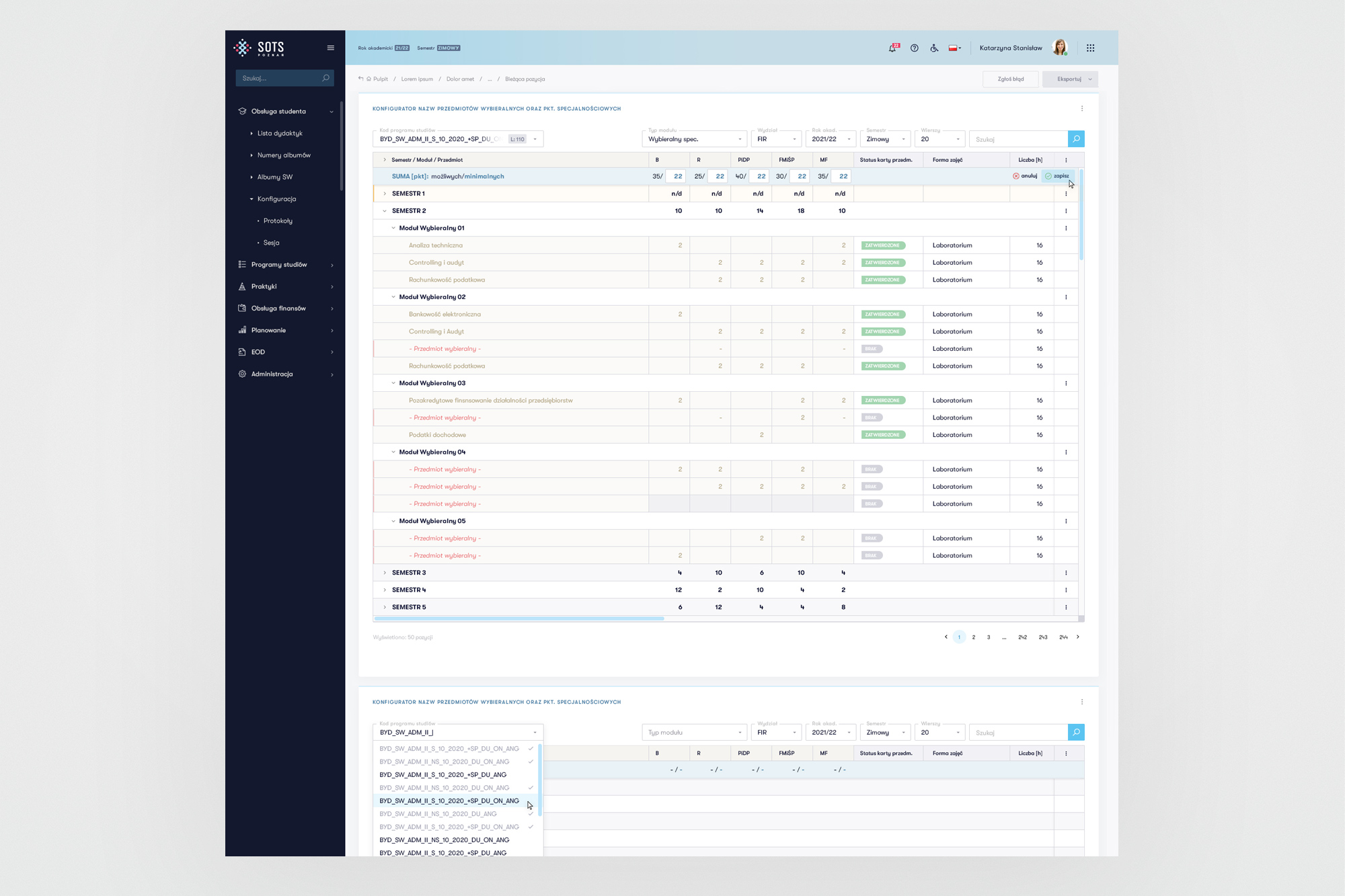The image size is (1345, 896).
Task: Open the notifications bell with 22 badge
Action: point(892,48)
